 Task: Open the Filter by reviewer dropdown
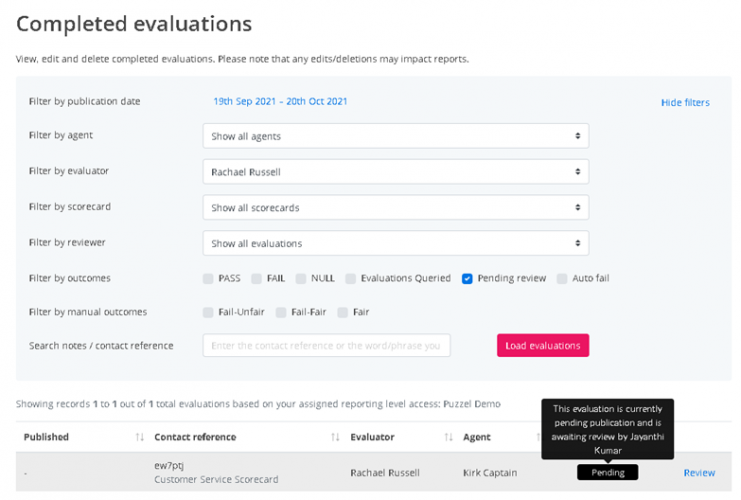pyautogui.click(x=395, y=243)
